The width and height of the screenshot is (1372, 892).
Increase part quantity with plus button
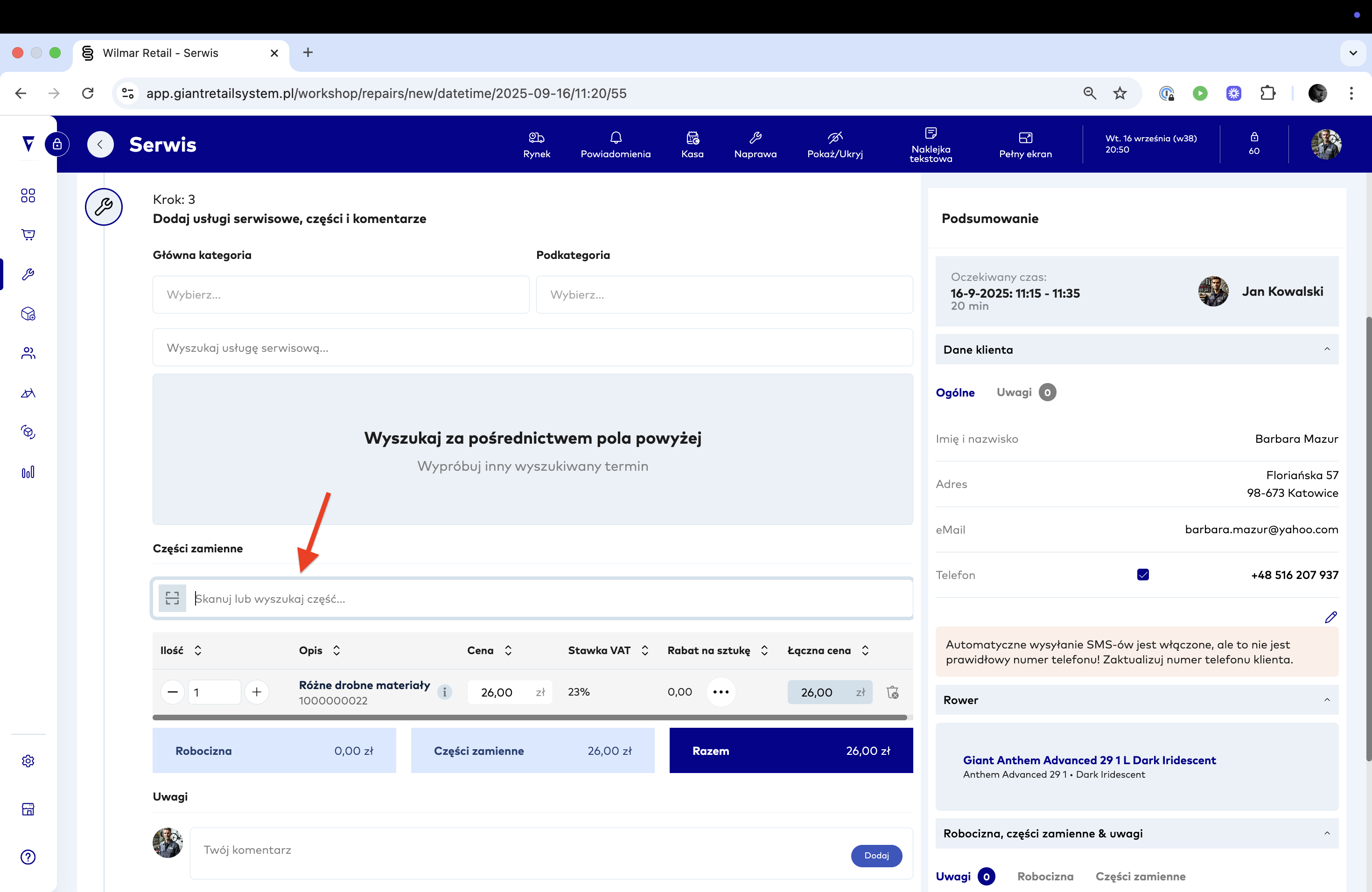257,692
